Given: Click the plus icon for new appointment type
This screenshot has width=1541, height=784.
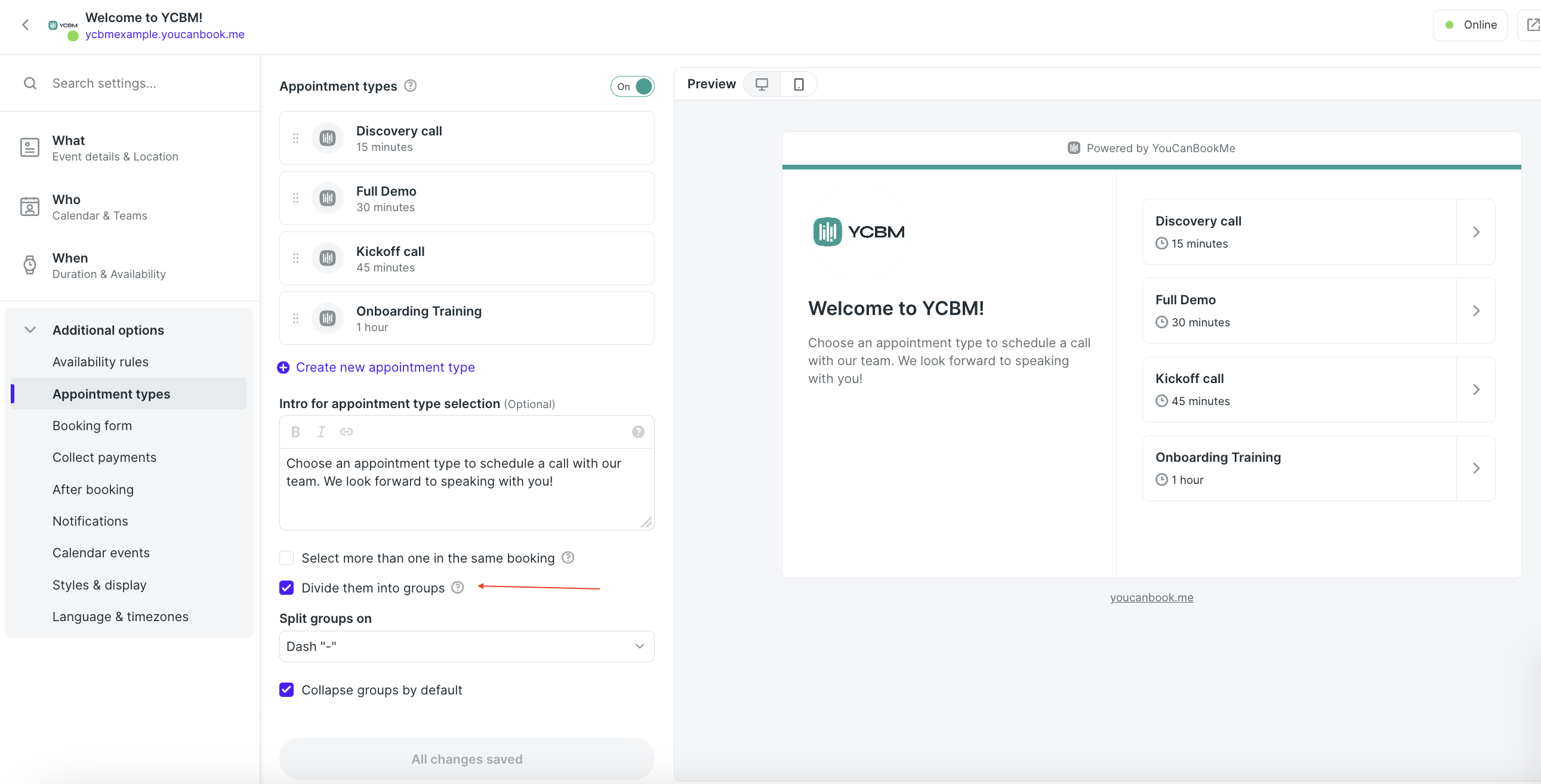Looking at the screenshot, I should coord(283,367).
